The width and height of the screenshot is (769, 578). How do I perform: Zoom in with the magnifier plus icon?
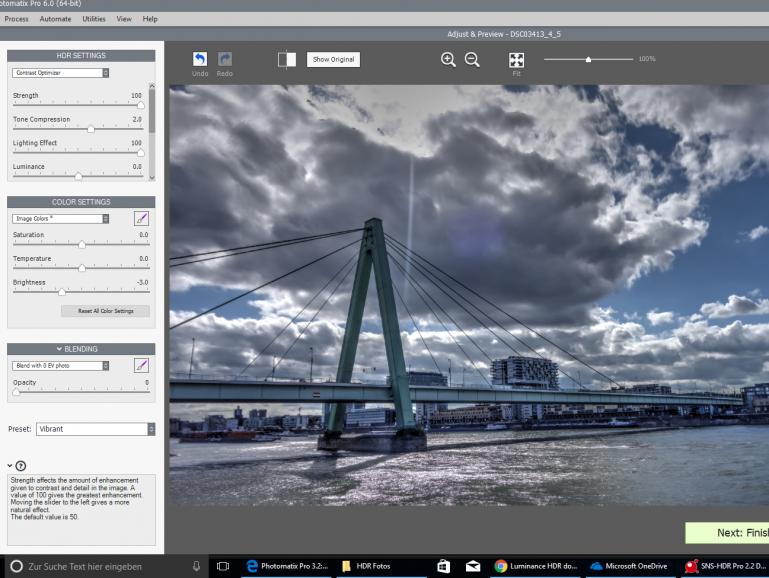tap(448, 60)
